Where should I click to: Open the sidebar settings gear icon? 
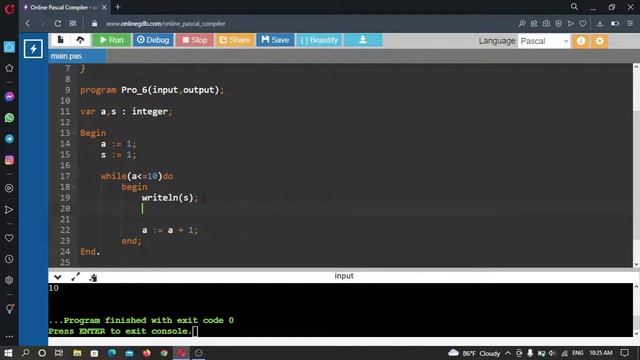pyautogui.click(x=9, y=280)
